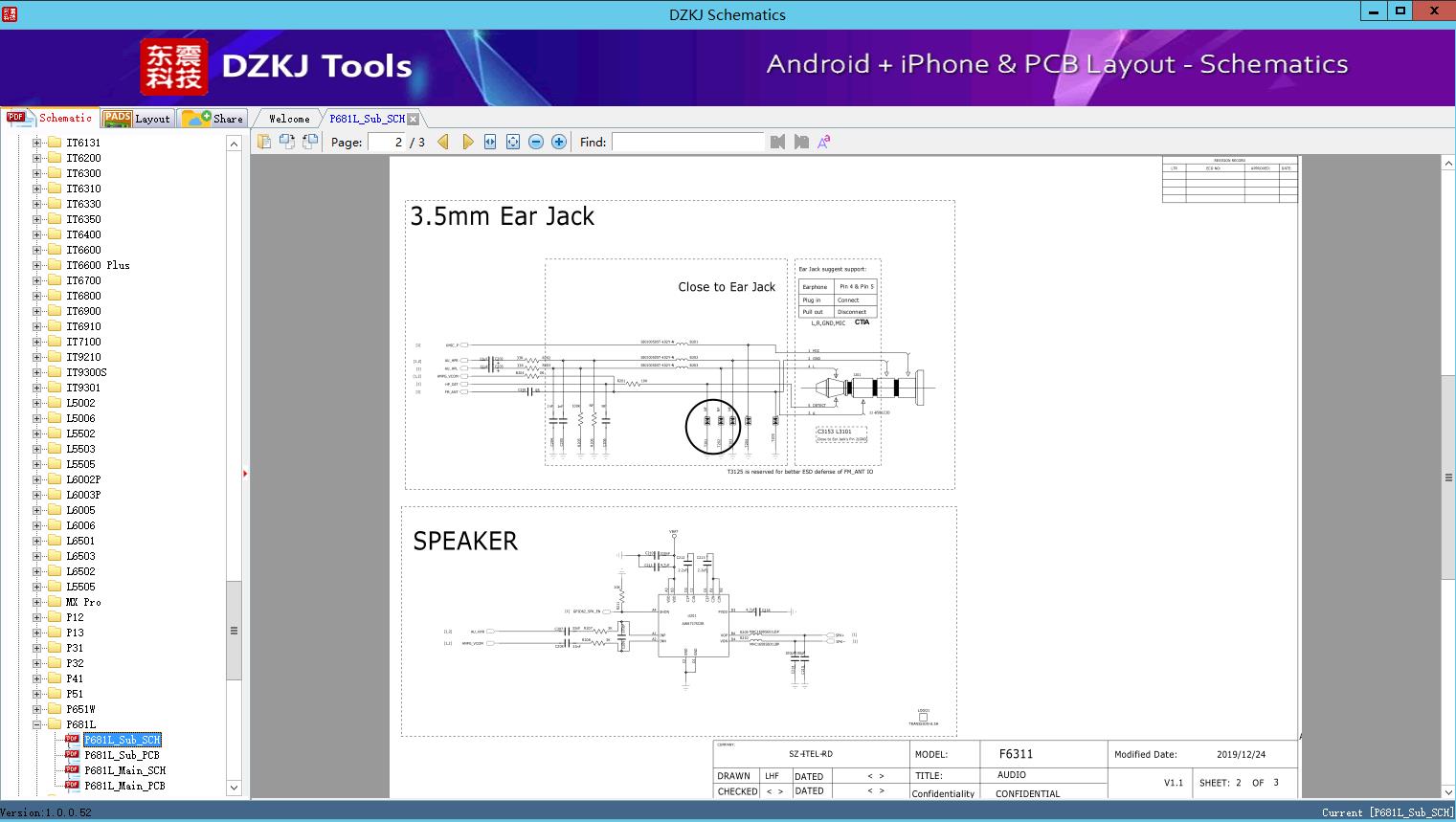Toggle match case search icon

coord(824,142)
